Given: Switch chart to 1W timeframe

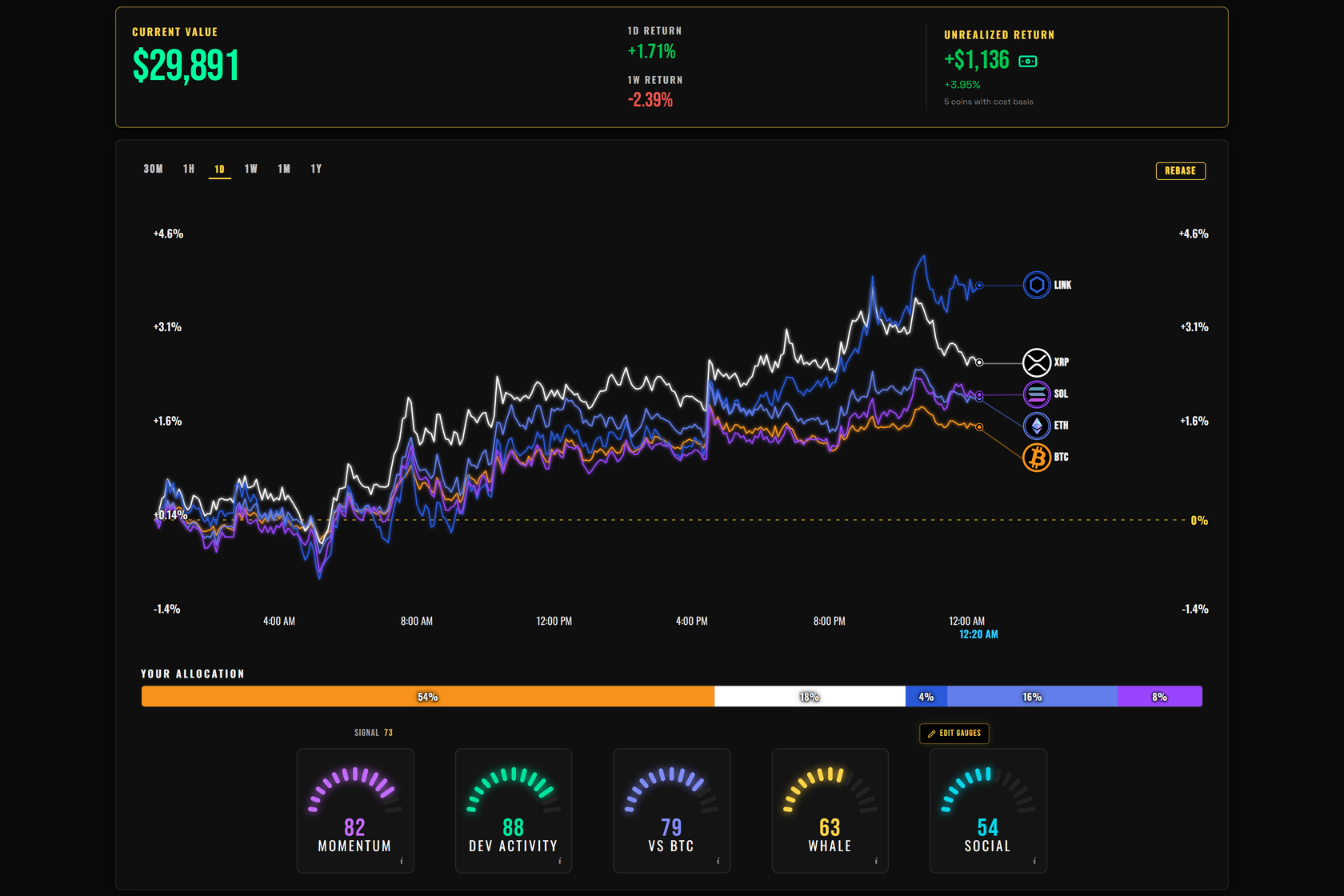Looking at the screenshot, I should (251, 169).
